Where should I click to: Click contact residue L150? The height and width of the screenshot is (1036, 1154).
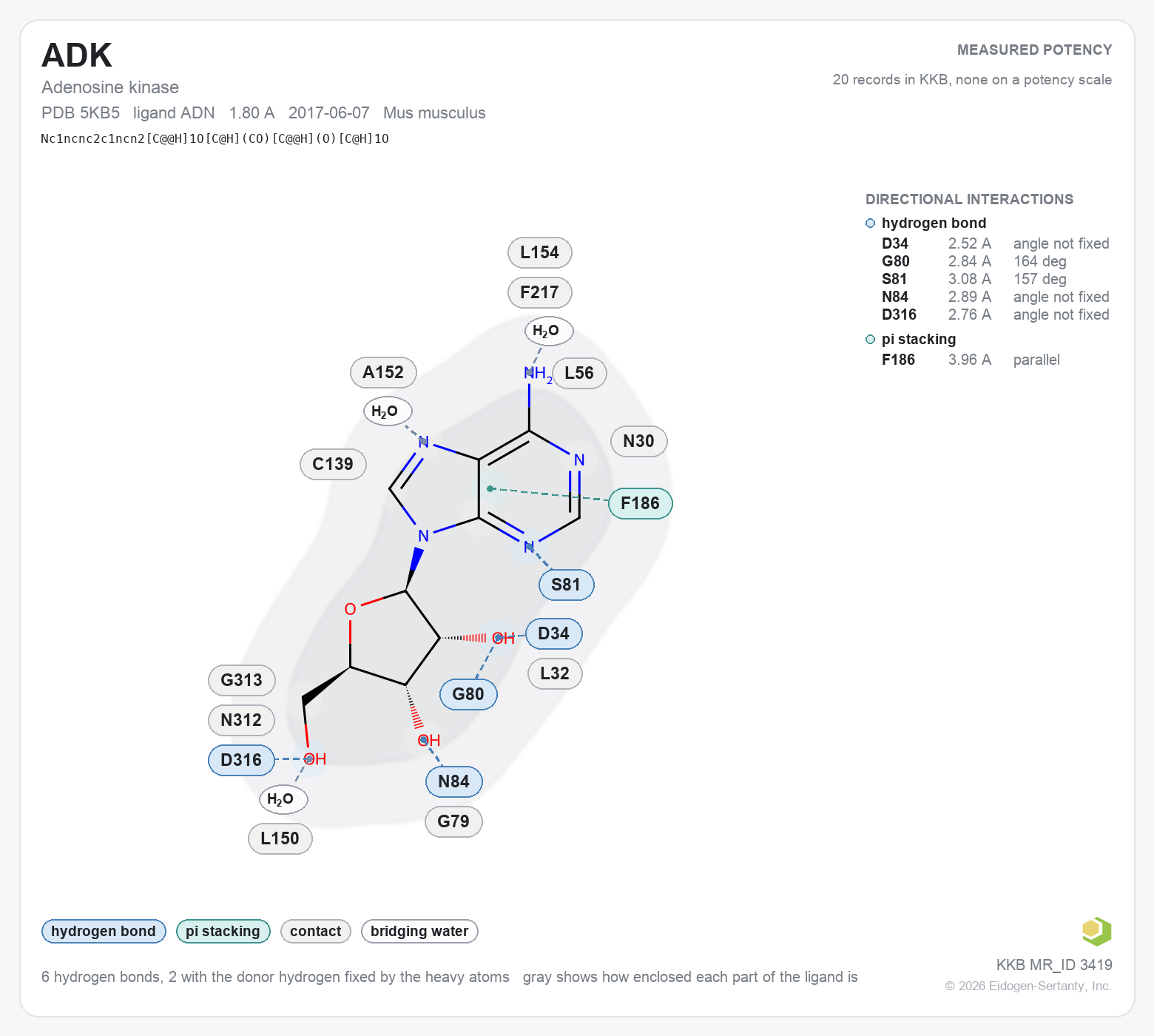pos(280,838)
